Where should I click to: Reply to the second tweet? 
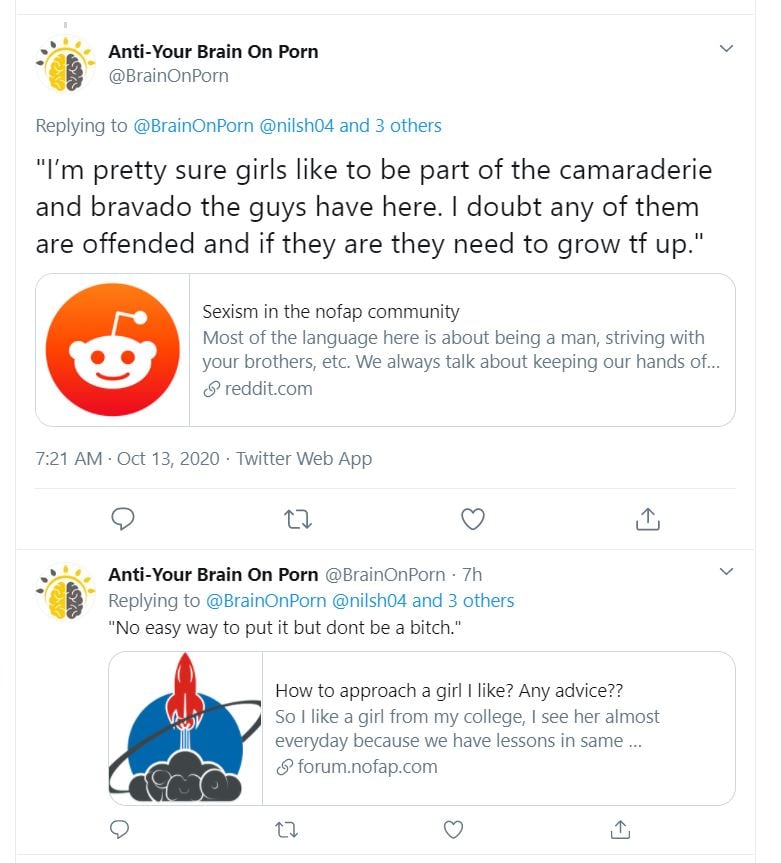point(119,829)
